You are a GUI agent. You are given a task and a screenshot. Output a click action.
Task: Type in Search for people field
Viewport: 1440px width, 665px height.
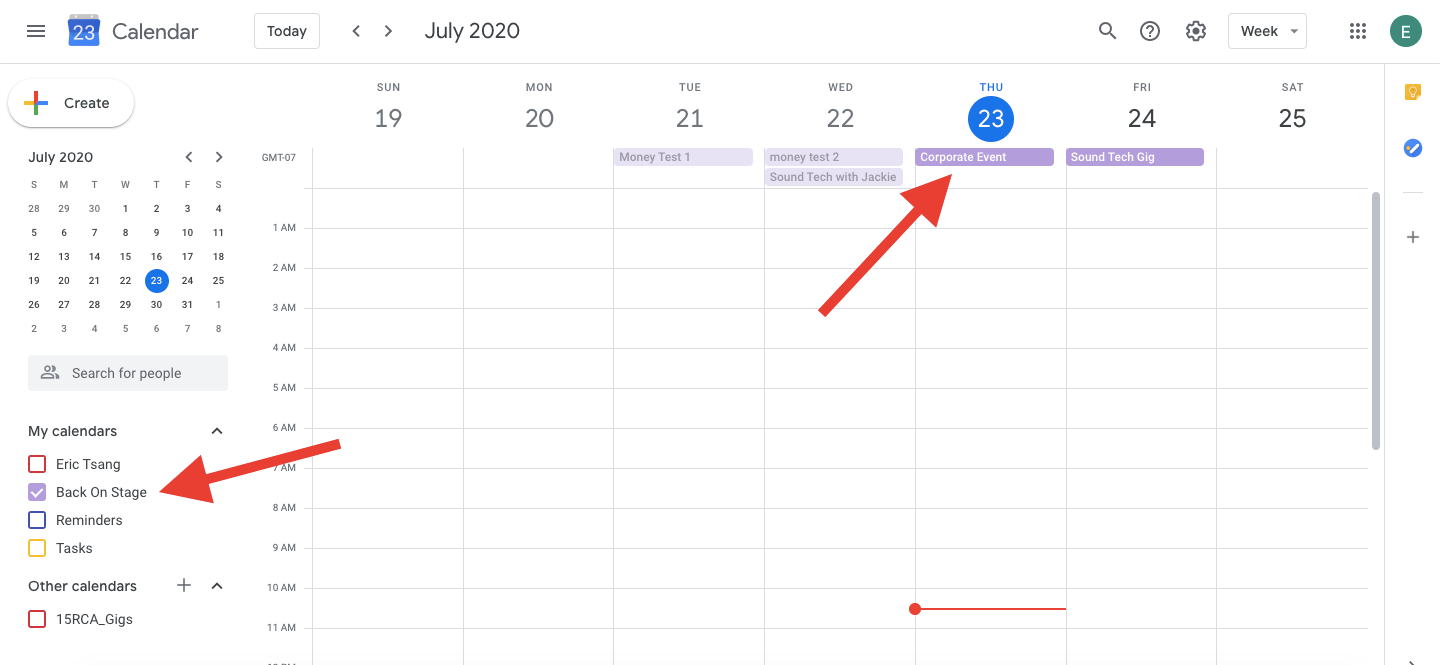pyautogui.click(x=128, y=373)
